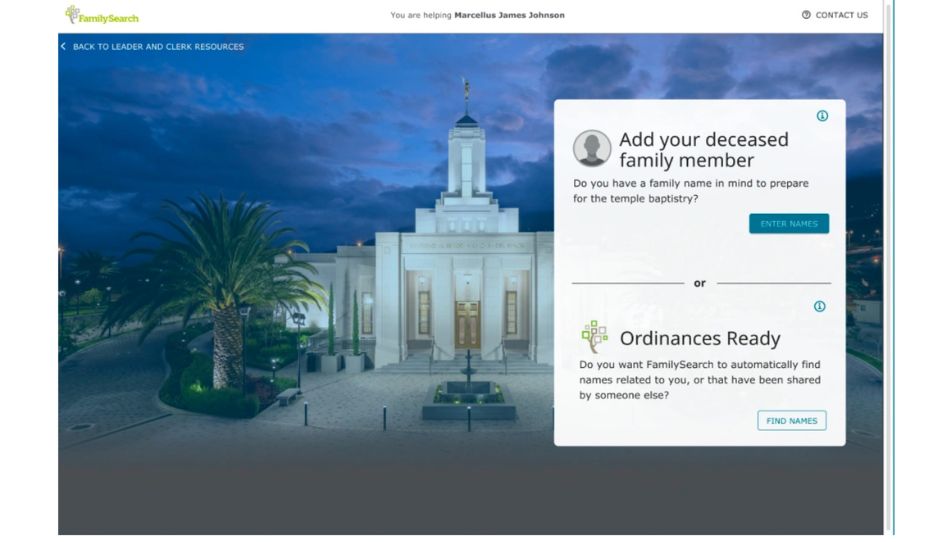Screen dimensions: 948x542
Task: Click the Contact Us question mark icon
Action: 806,15
